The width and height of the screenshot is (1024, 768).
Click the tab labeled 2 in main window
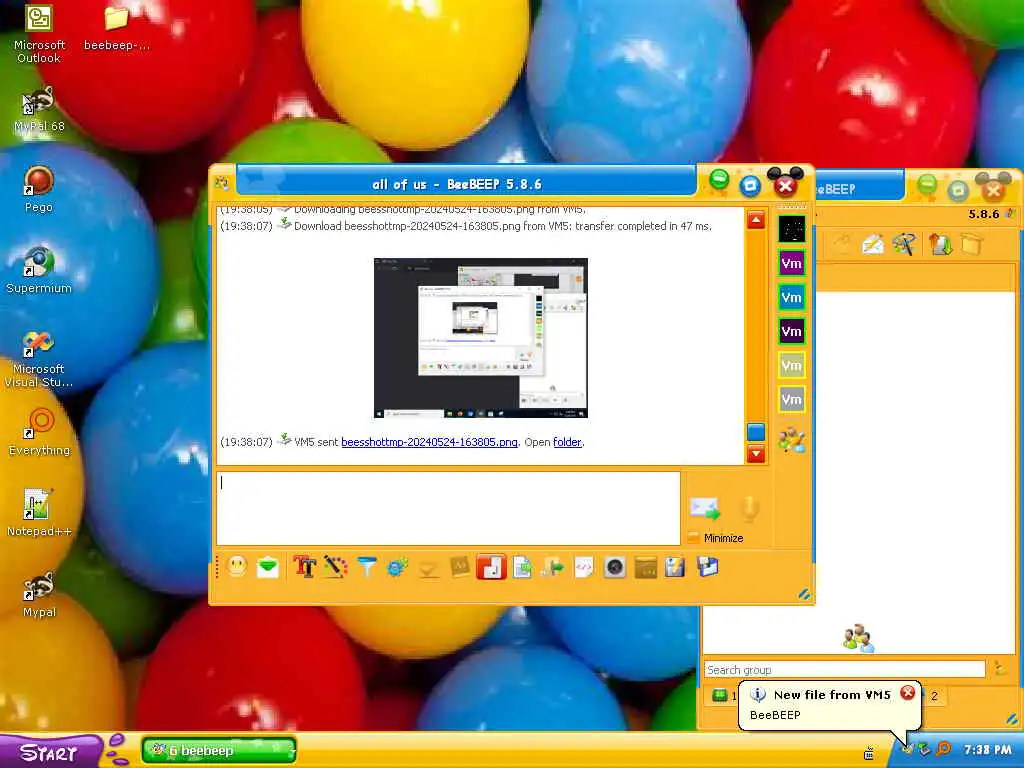(934, 696)
